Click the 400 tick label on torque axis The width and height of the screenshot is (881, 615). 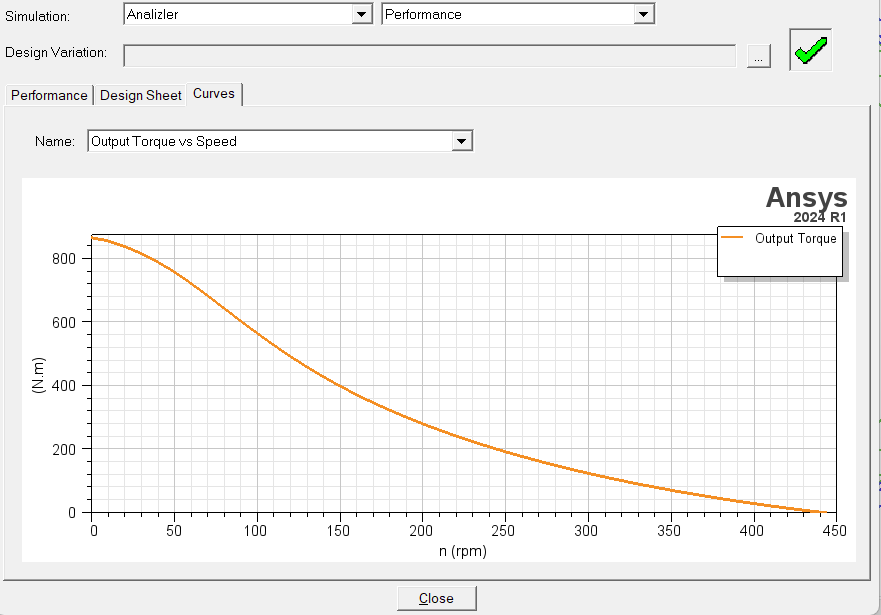click(x=66, y=385)
